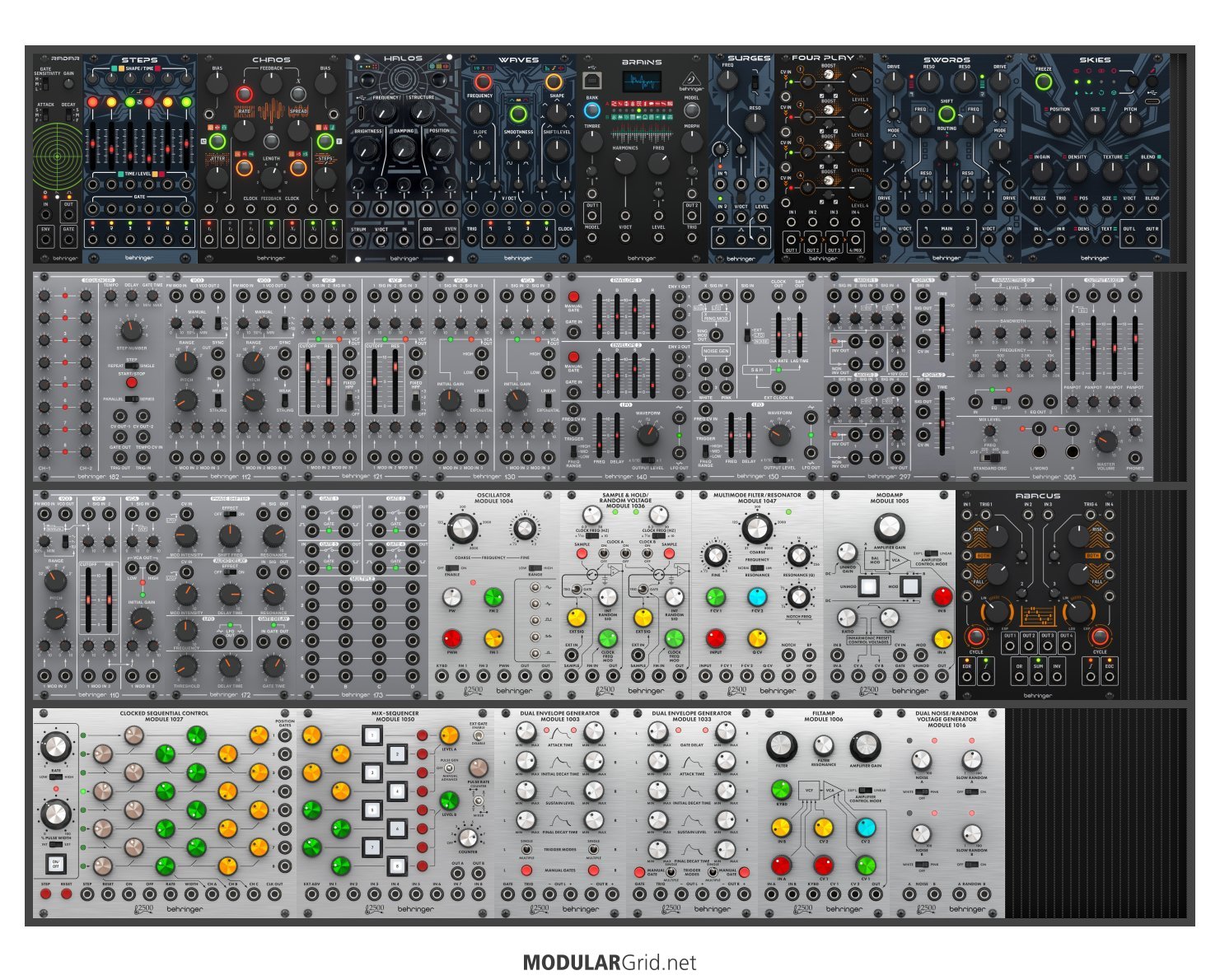Screen dimensions: 1220x980
Task: Click the Filter knob on Filtamp 1006
Action: coord(781,747)
